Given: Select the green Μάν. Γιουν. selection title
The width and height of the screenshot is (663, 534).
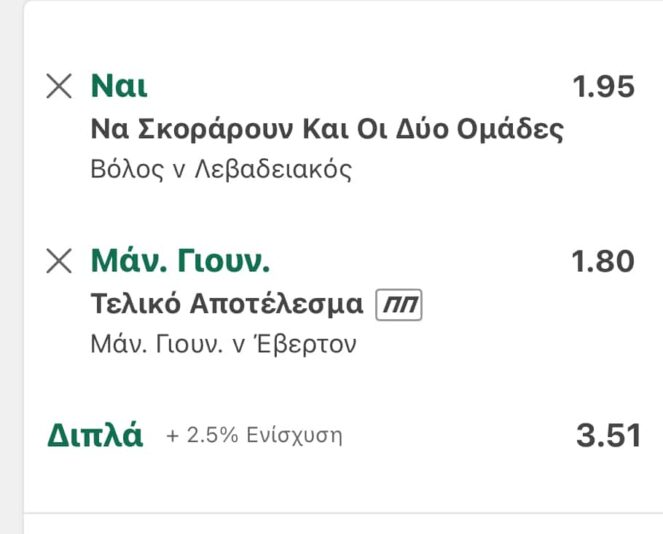Looking at the screenshot, I should 180,262.
